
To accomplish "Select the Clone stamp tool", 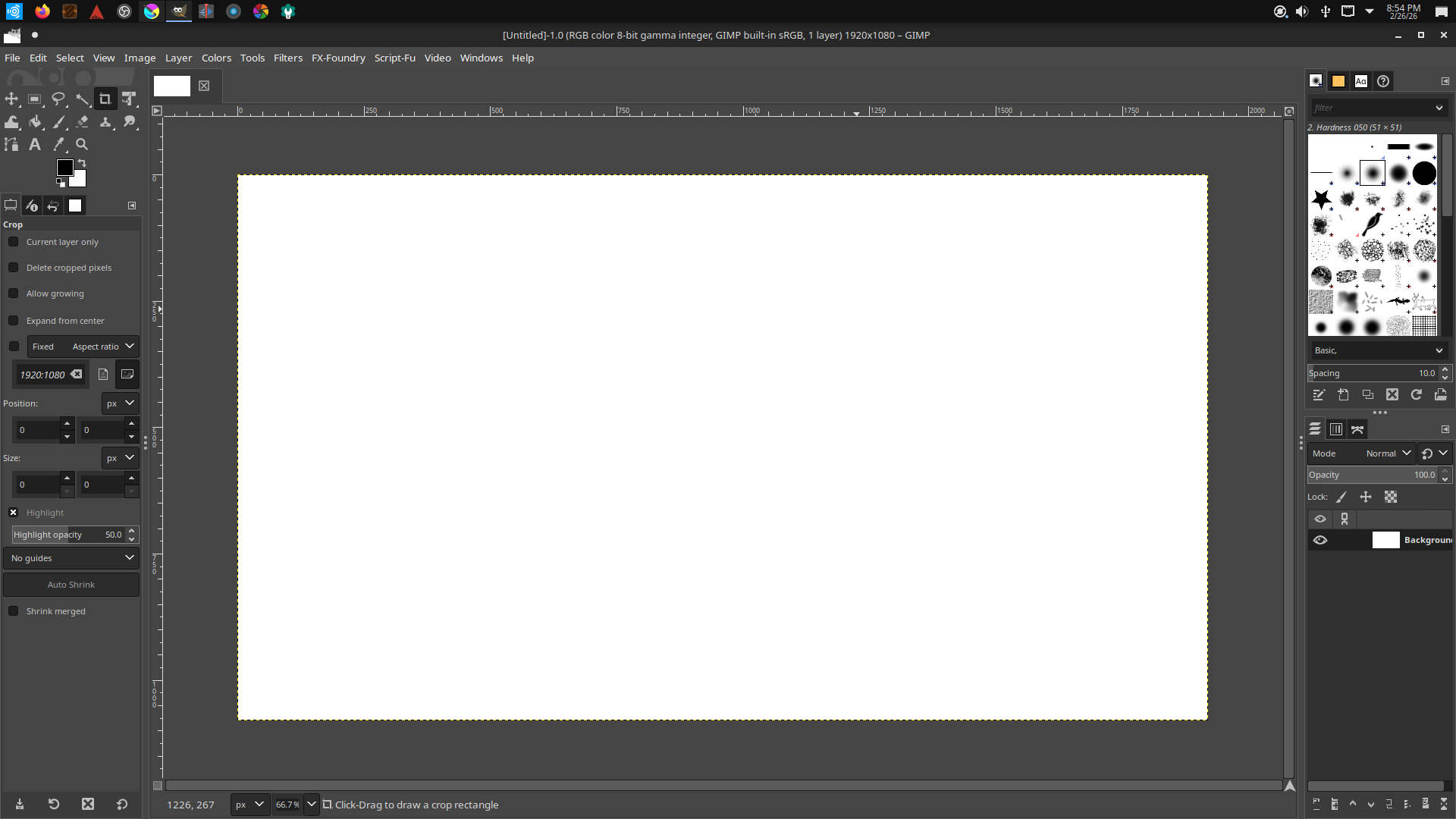I will point(105,121).
